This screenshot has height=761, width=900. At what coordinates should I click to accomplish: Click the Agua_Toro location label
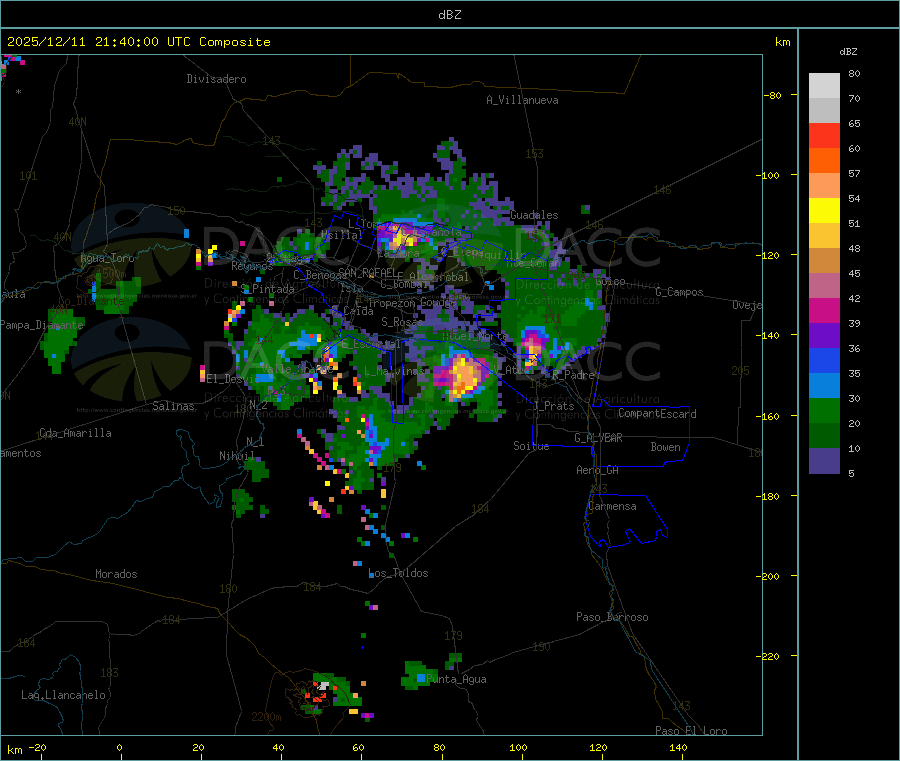[x=107, y=258]
